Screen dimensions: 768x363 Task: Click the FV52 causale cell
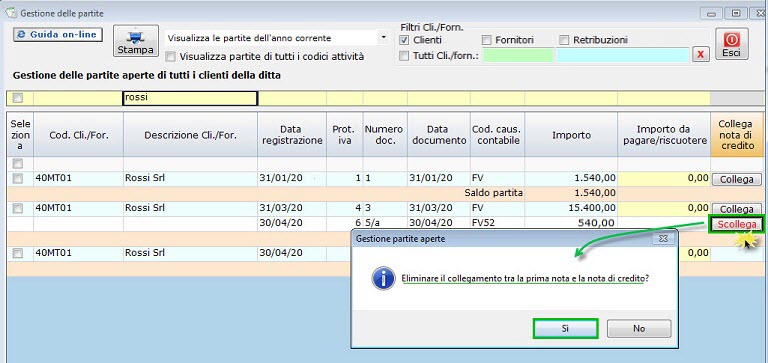tap(497, 223)
